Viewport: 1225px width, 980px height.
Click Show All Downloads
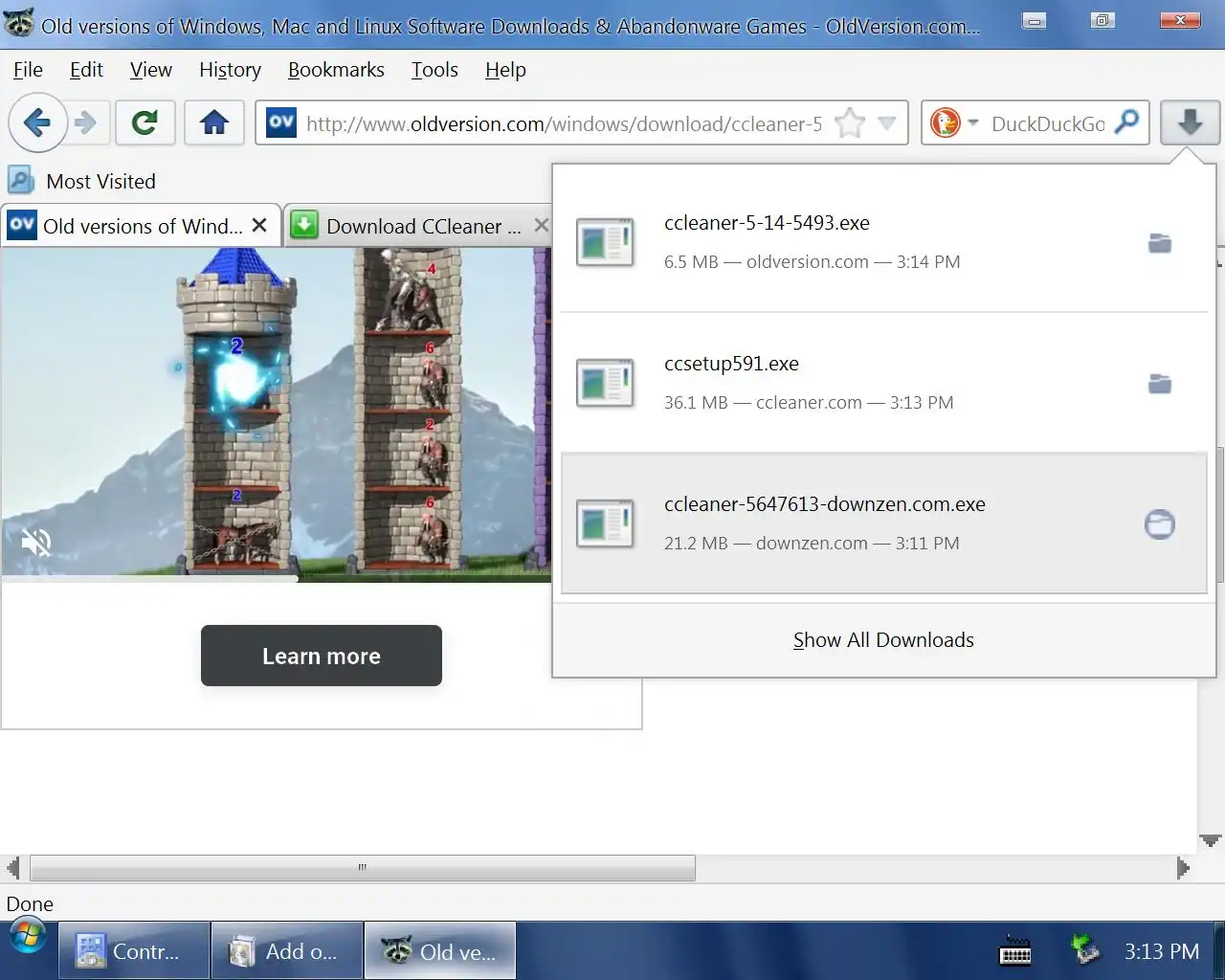pos(883,640)
